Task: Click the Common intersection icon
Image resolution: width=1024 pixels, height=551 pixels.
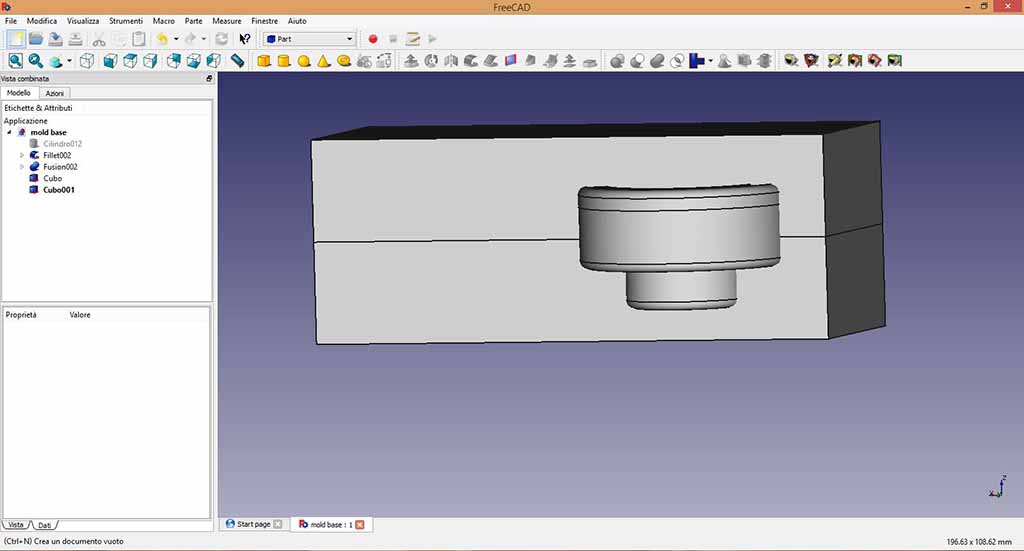Action: coord(677,61)
